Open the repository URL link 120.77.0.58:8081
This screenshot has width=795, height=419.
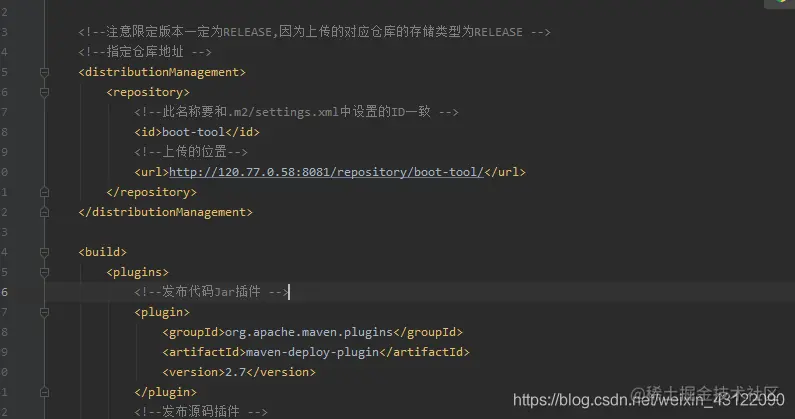click(326, 172)
